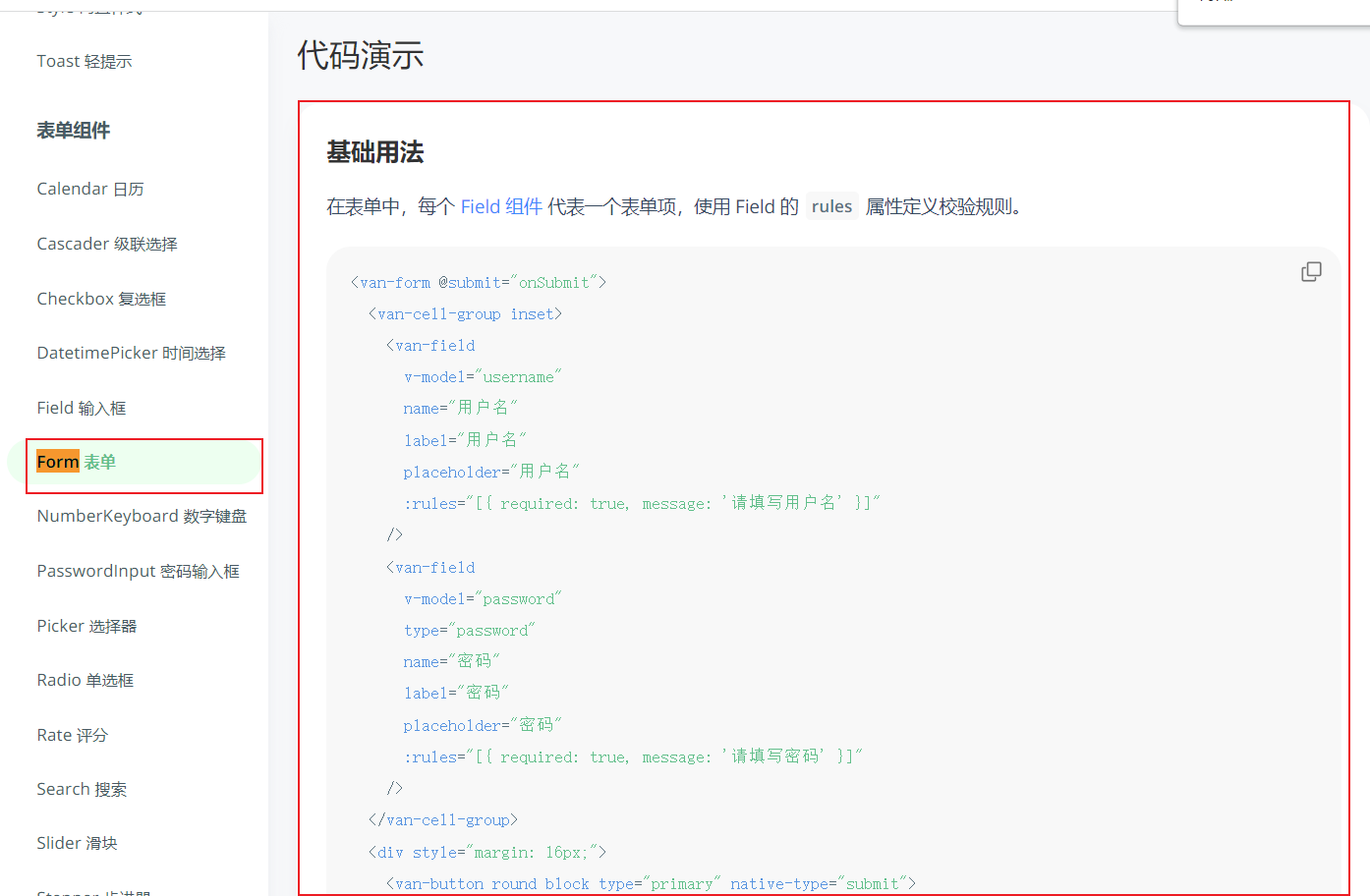Navigate to NumberKeyboard 数字键盘
The width and height of the screenshot is (1370, 896).
click(142, 516)
